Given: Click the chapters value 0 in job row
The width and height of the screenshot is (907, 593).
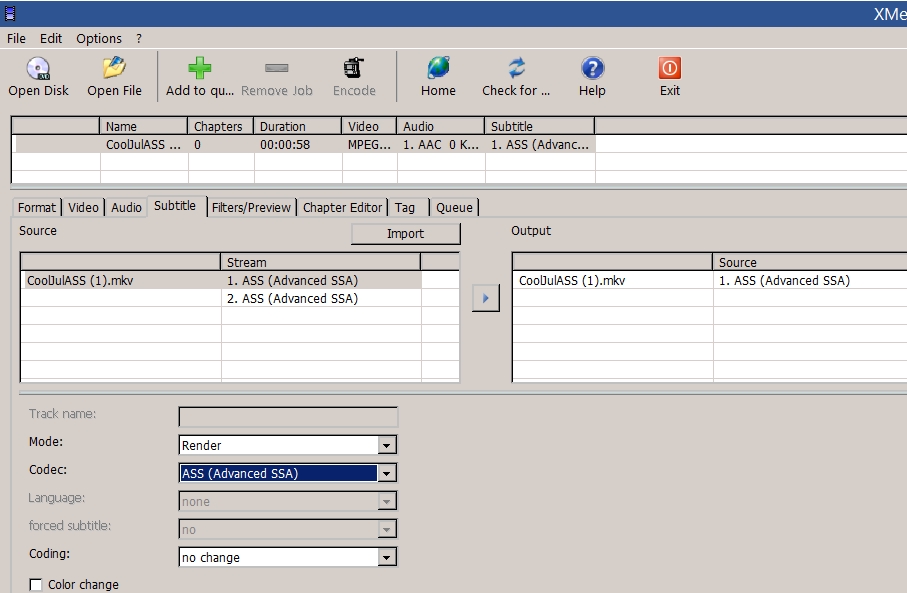Looking at the screenshot, I should tap(197, 145).
